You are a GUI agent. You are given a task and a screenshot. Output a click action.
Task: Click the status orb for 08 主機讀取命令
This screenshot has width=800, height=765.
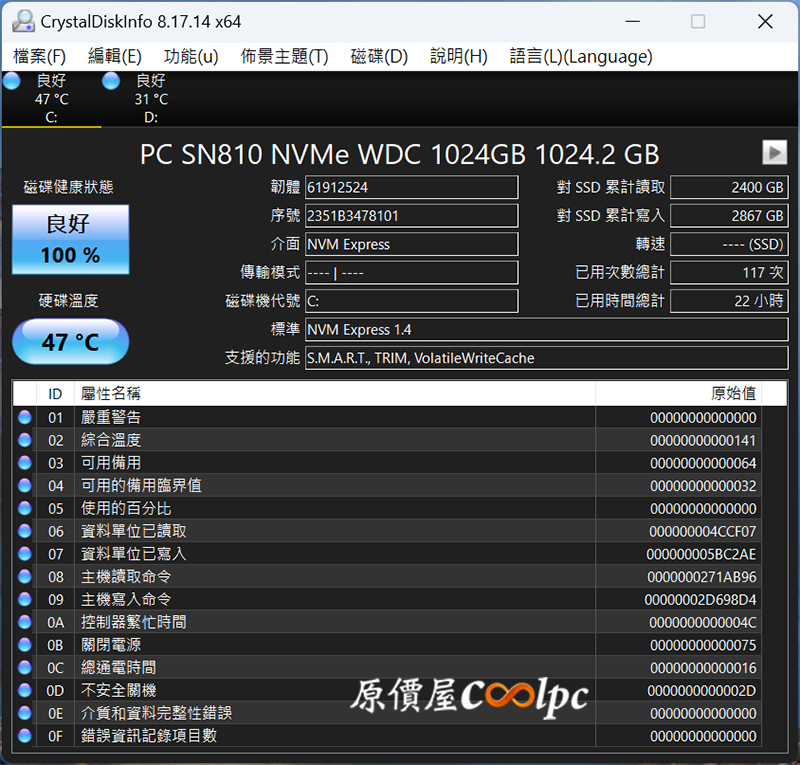click(x=24, y=577)
